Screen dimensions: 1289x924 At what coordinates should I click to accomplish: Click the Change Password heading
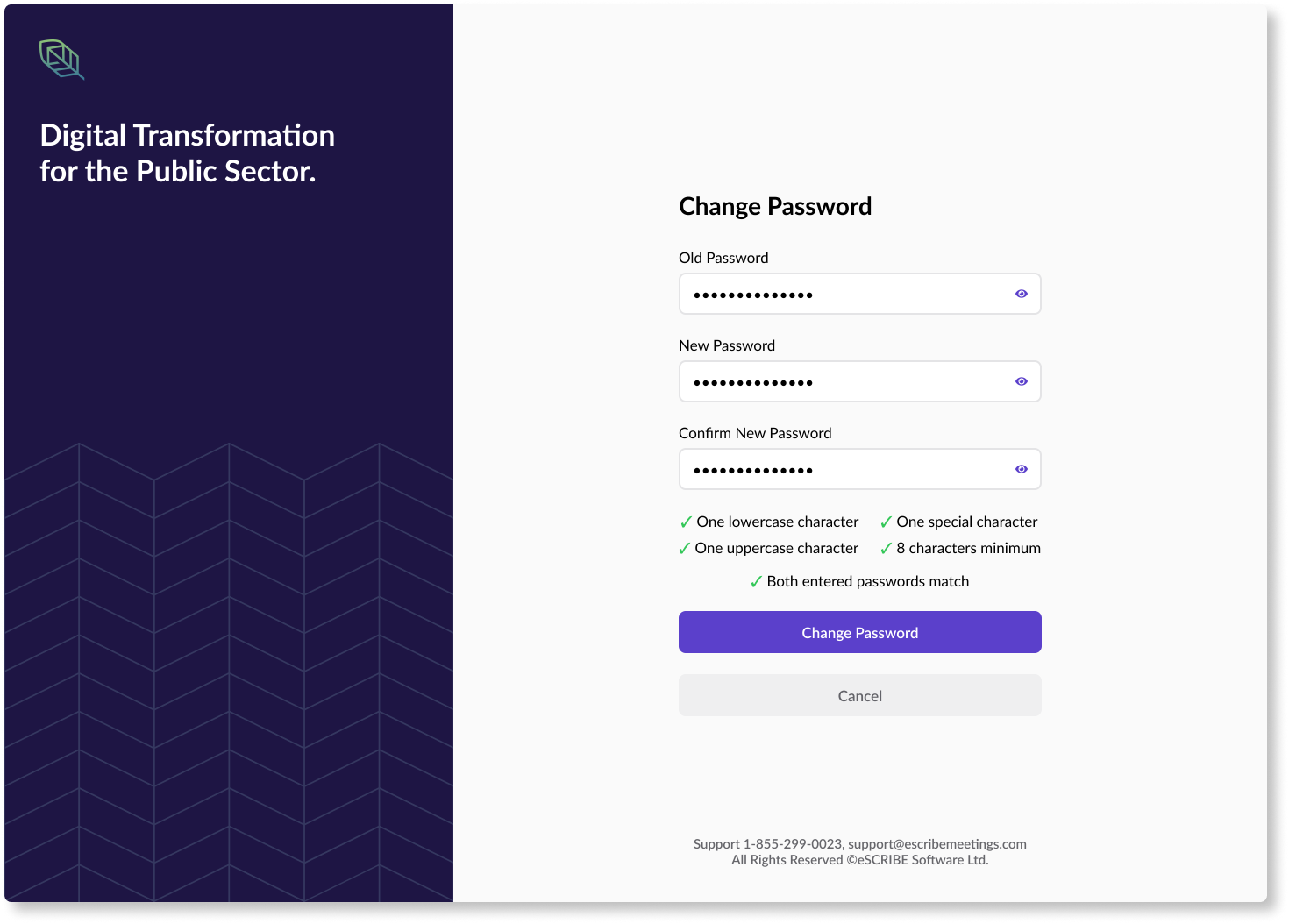[x=775, y=206]
